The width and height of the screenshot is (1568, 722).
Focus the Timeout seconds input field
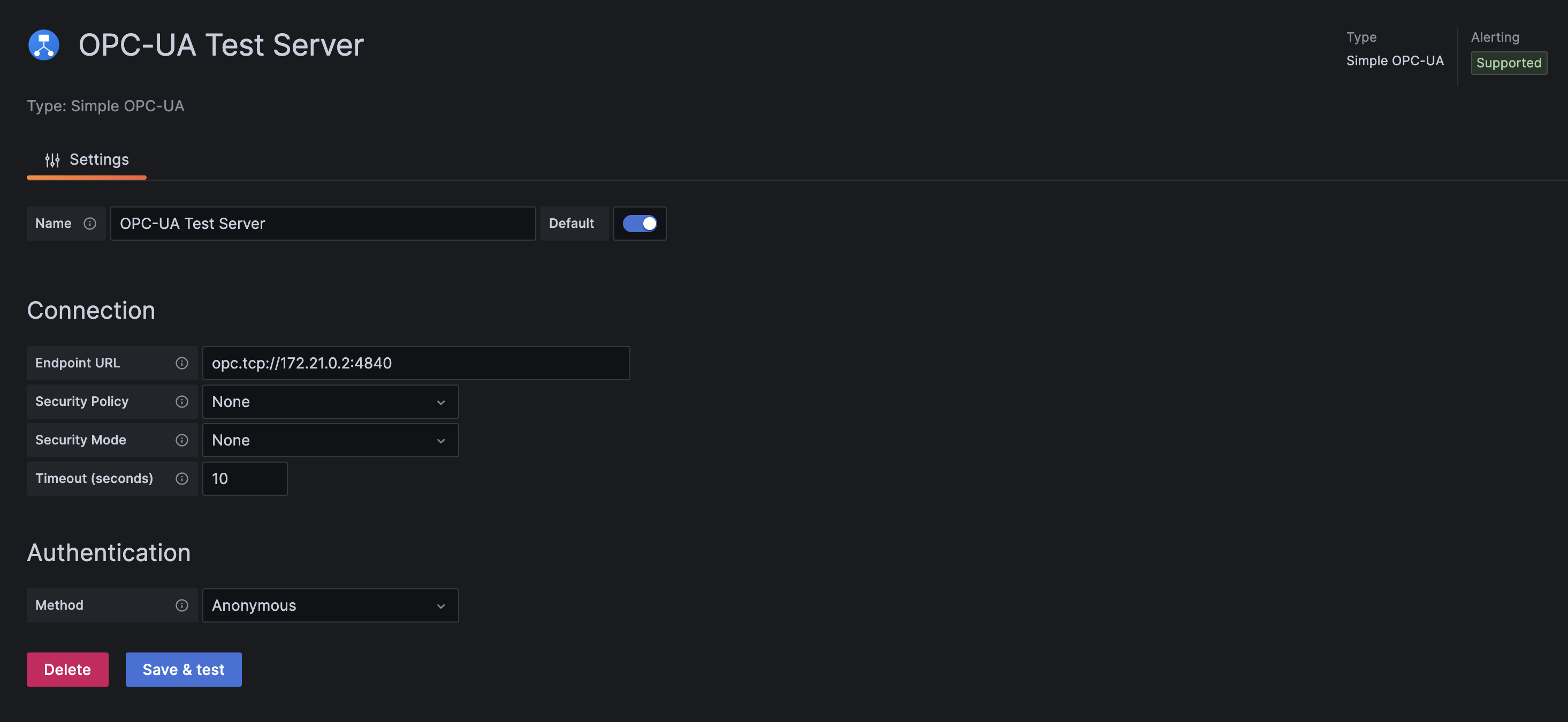click(245, 479)
